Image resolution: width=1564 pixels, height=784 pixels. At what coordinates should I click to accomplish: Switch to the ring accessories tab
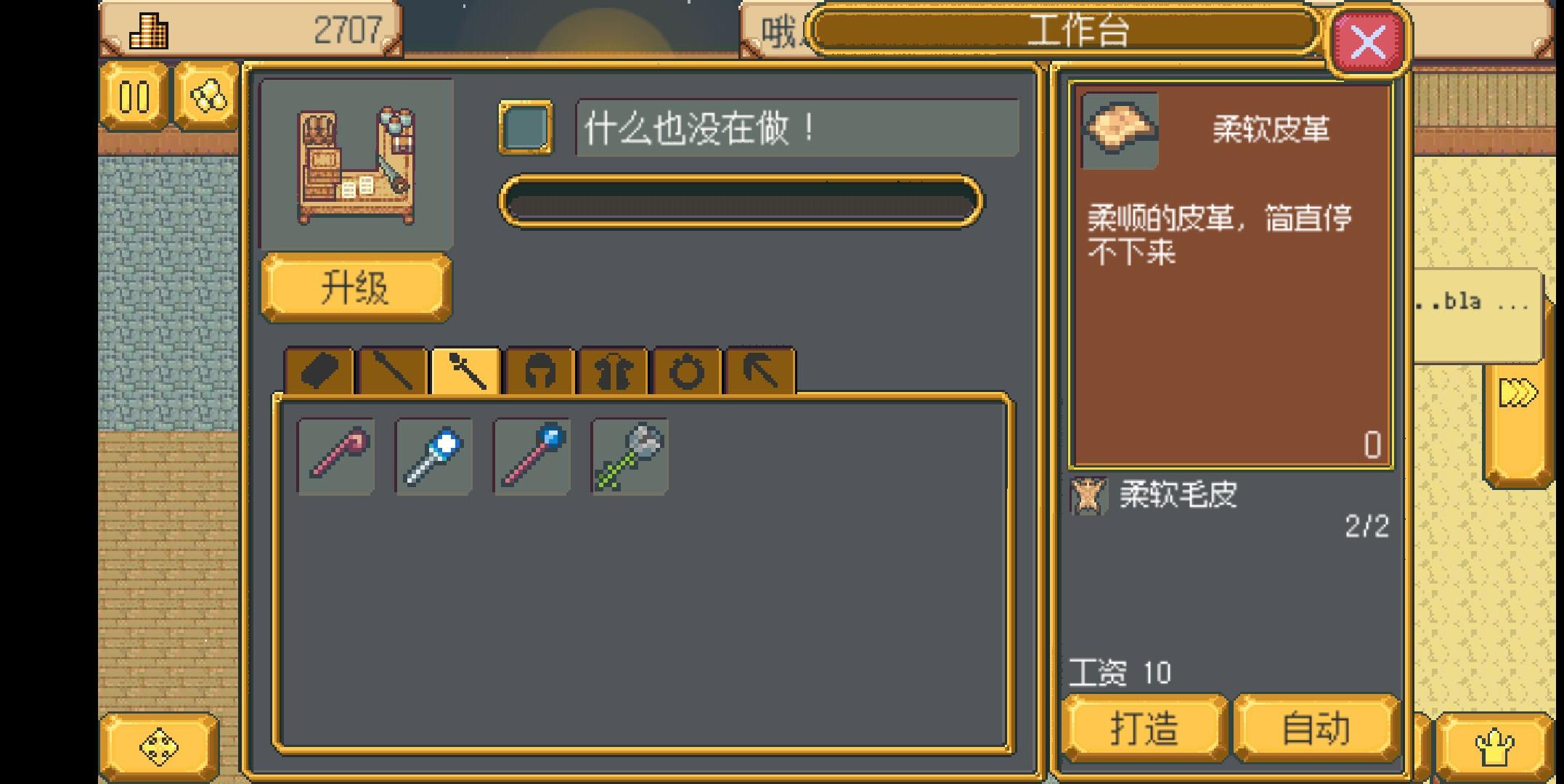coord(687,372)
